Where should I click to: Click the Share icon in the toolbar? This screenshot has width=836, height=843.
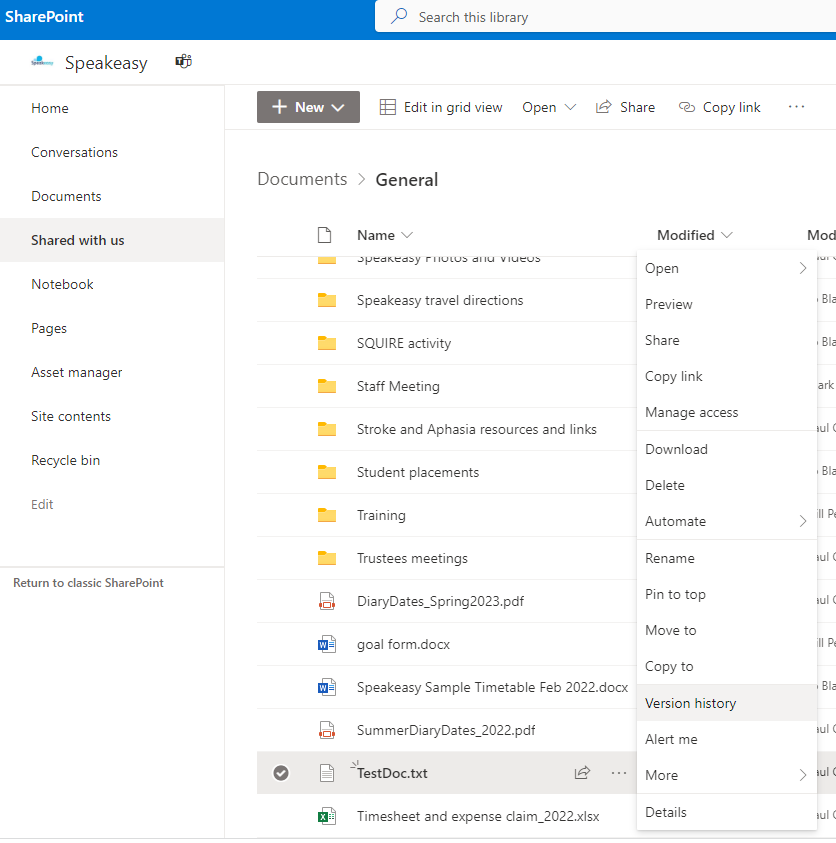[x=604, y=107]
